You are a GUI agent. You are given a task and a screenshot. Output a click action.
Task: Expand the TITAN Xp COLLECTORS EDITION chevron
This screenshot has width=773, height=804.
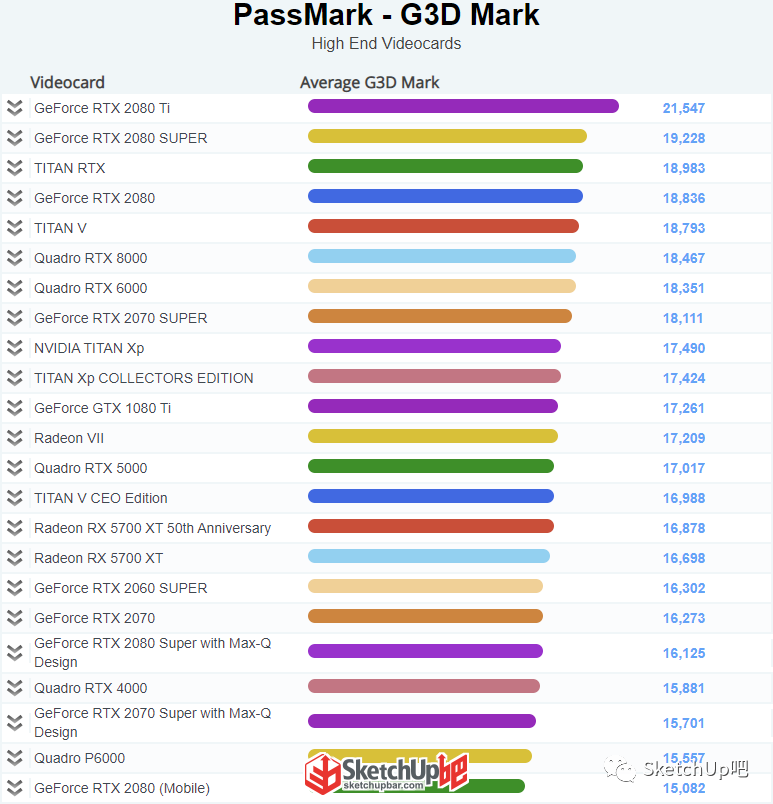click(15, 378)
